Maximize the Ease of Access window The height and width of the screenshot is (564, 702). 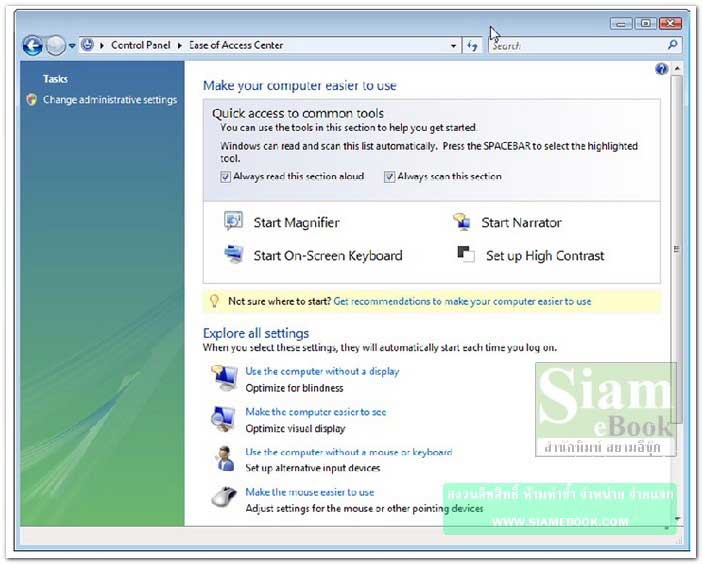[x=646, y=23]
